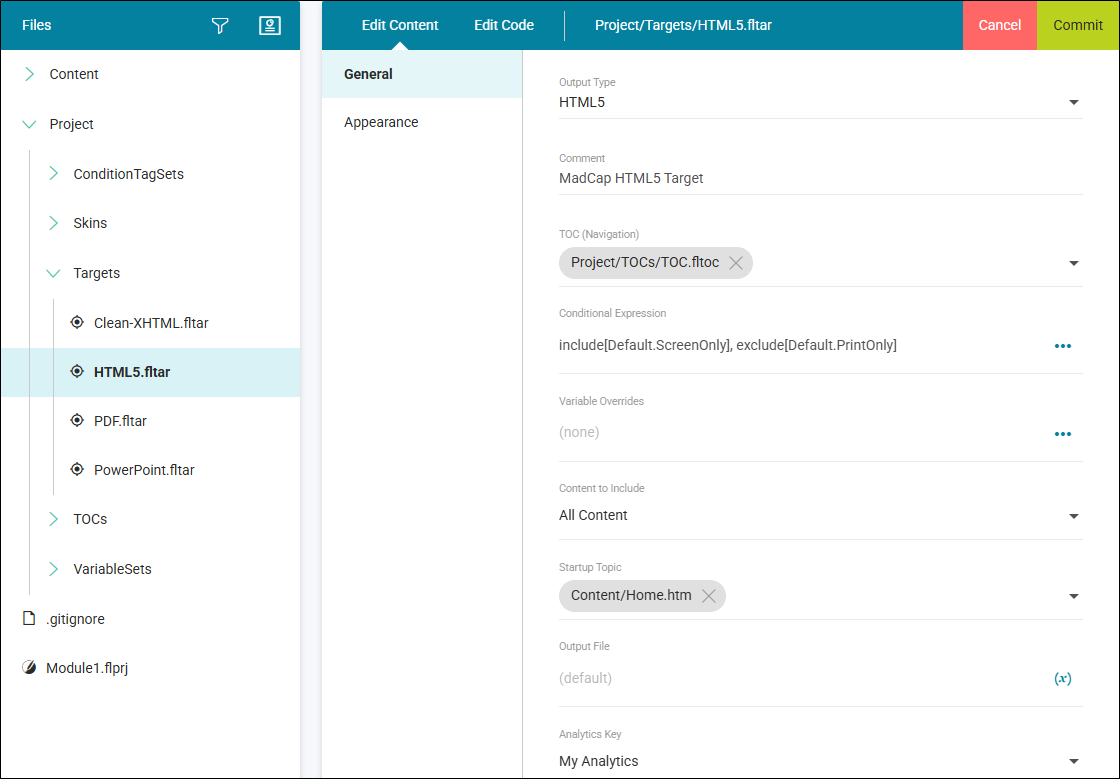Switch to the Edit Content tab
Image resolution: width=1120 pixels, height=779 pixels.
coord(400,25)
